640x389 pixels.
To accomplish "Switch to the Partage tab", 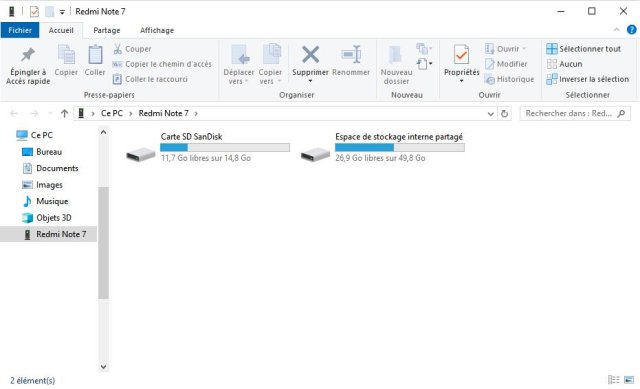I will (107, 30).
